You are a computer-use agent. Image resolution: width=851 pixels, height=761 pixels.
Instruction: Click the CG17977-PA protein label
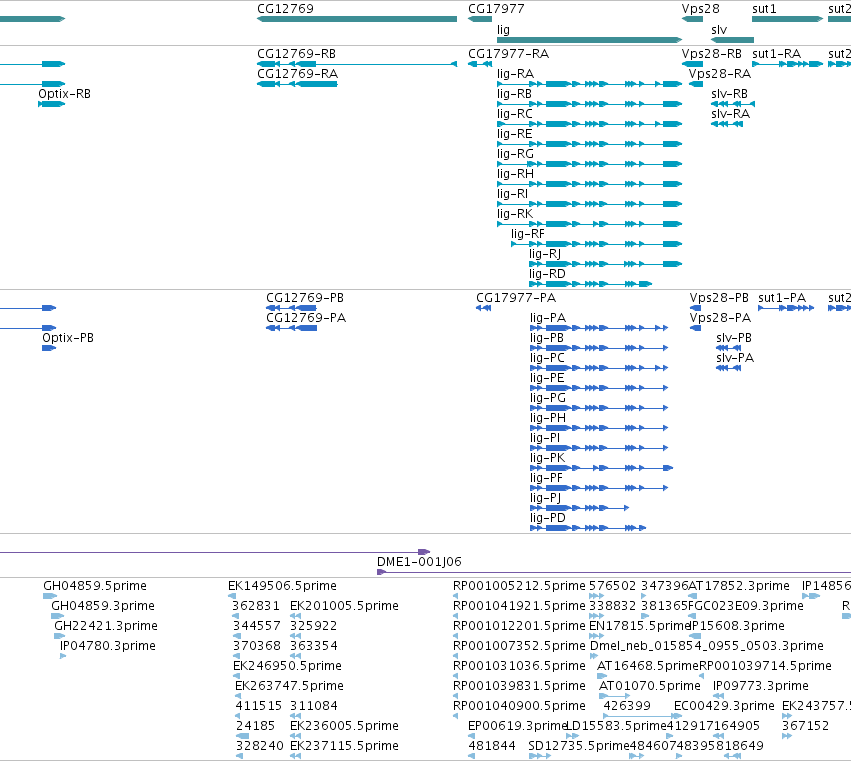516,298
